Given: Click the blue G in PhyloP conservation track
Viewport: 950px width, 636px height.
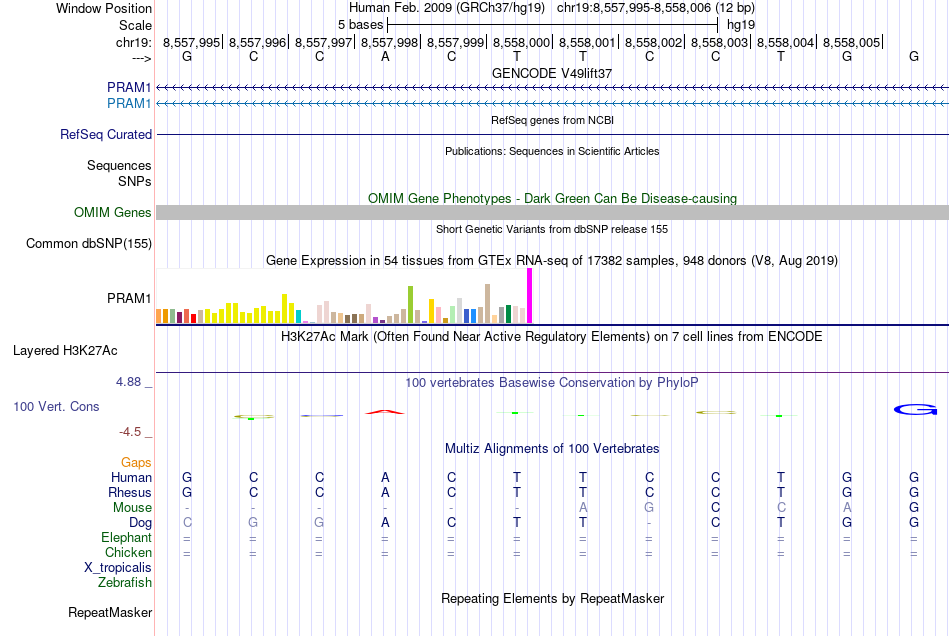Looking at the screenshot, I should pyautogui.click(x=915, y=410).
